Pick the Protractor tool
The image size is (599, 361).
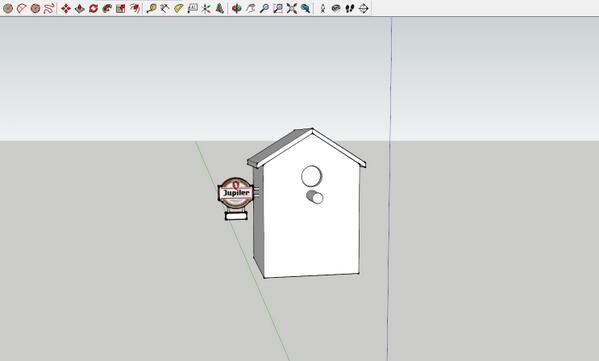(x=179, y=8)
